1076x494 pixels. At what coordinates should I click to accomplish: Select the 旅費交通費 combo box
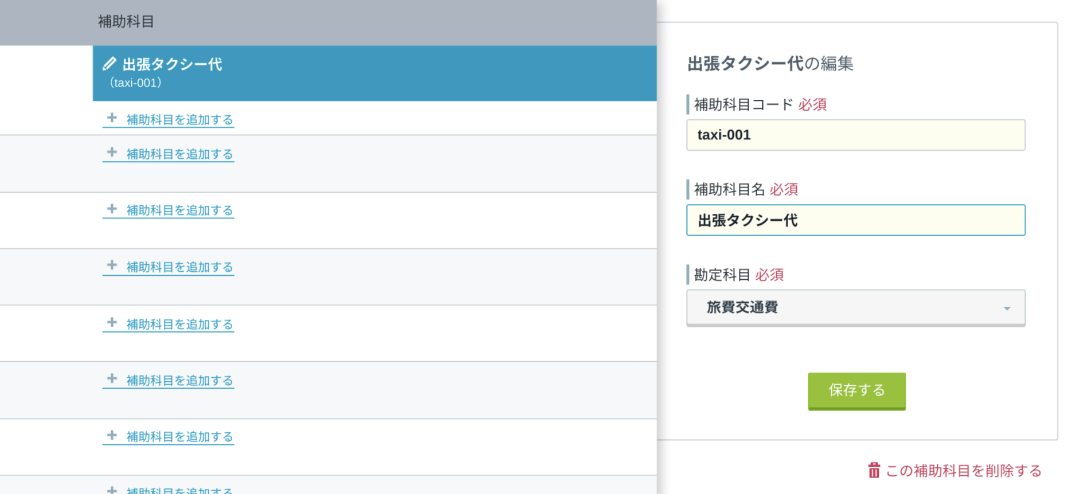point(856,307)
